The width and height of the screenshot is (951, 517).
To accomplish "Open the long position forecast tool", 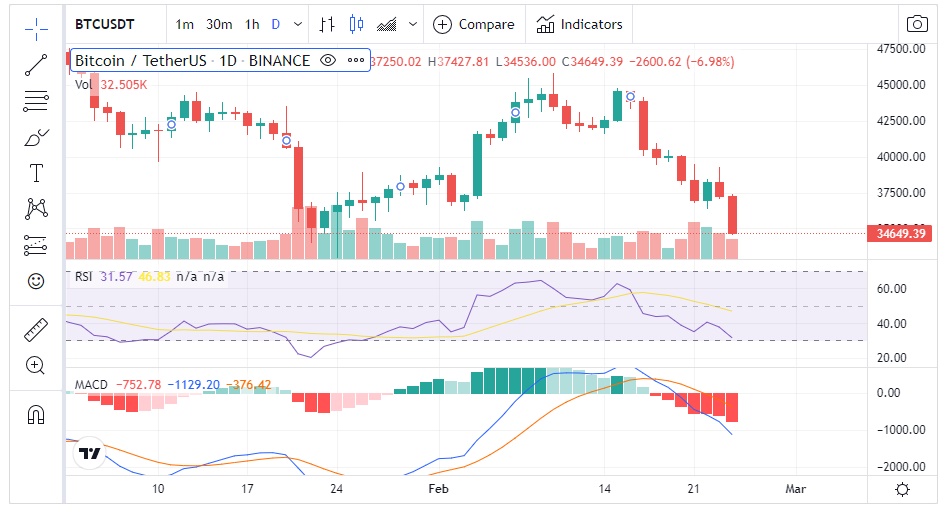I will [x=36, y=245].
